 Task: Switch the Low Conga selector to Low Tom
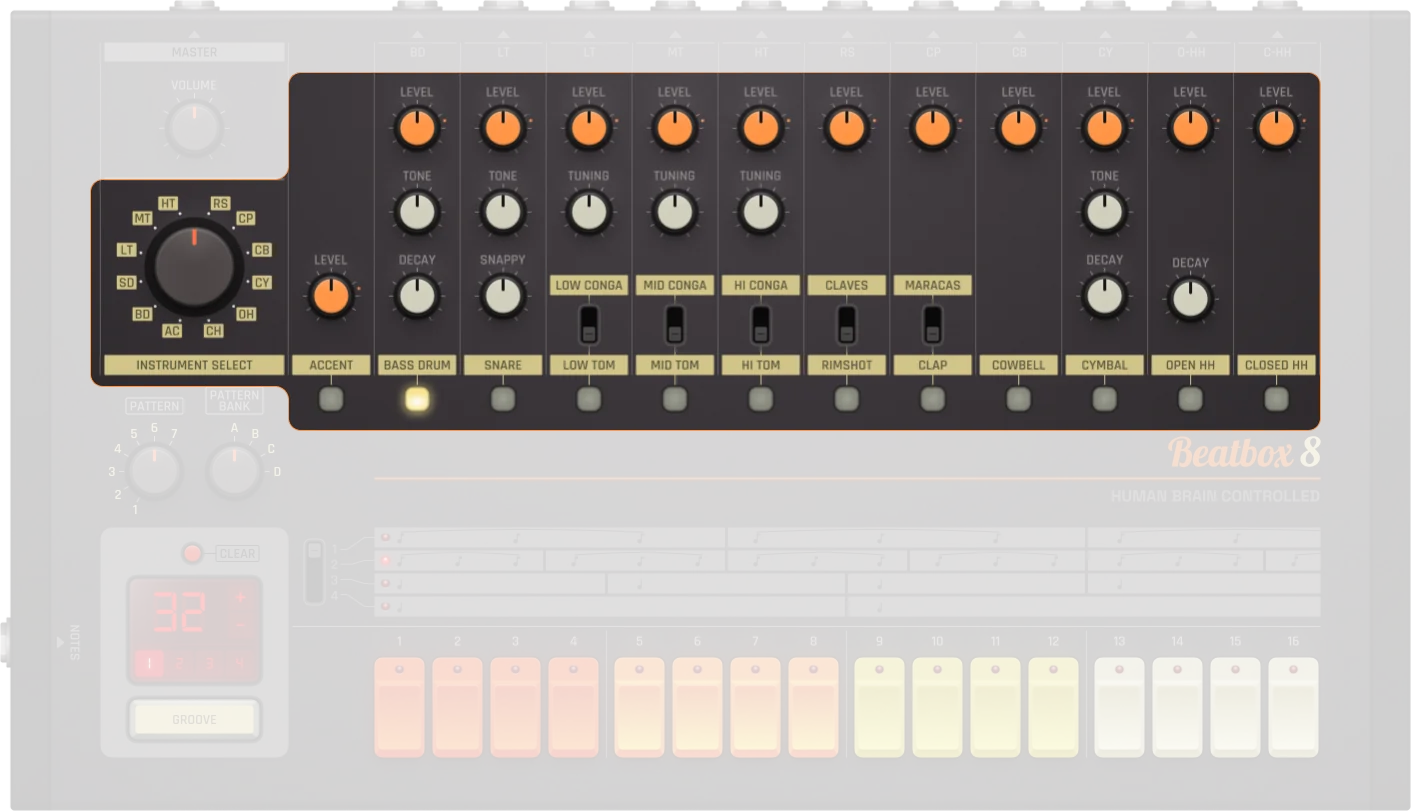click(588, 322)
